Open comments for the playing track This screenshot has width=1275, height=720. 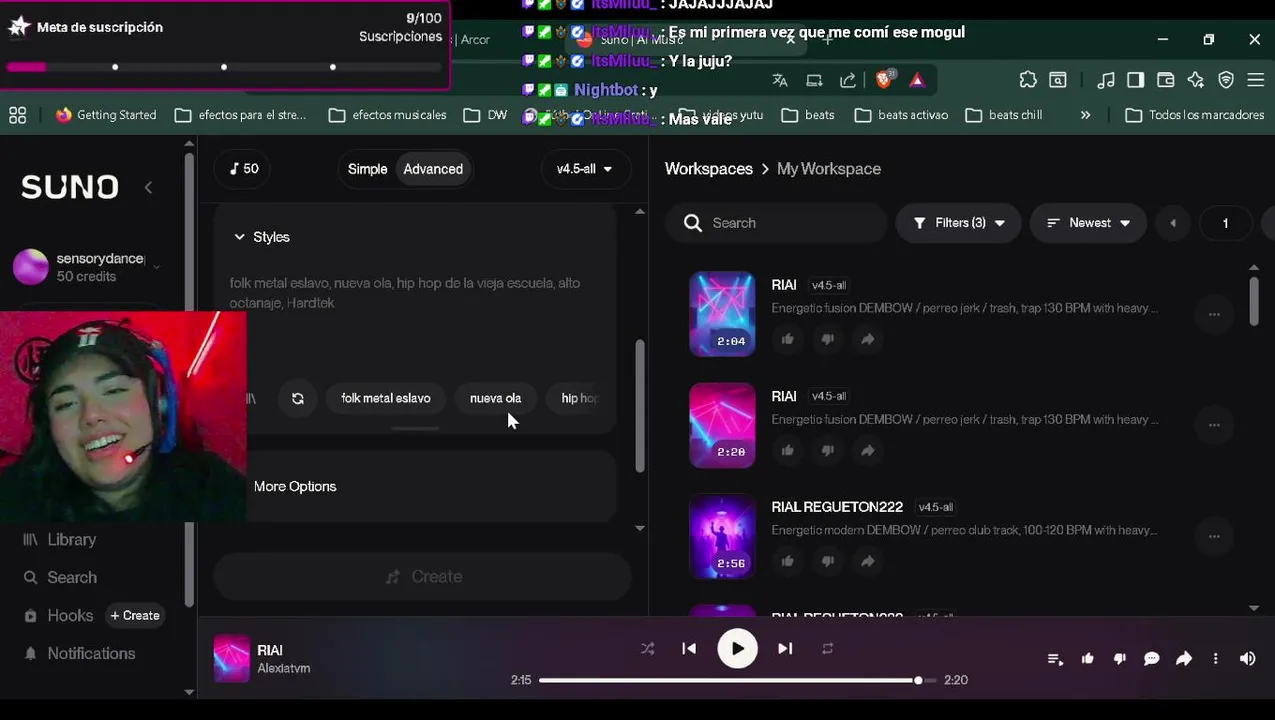tap(1151, 659)
